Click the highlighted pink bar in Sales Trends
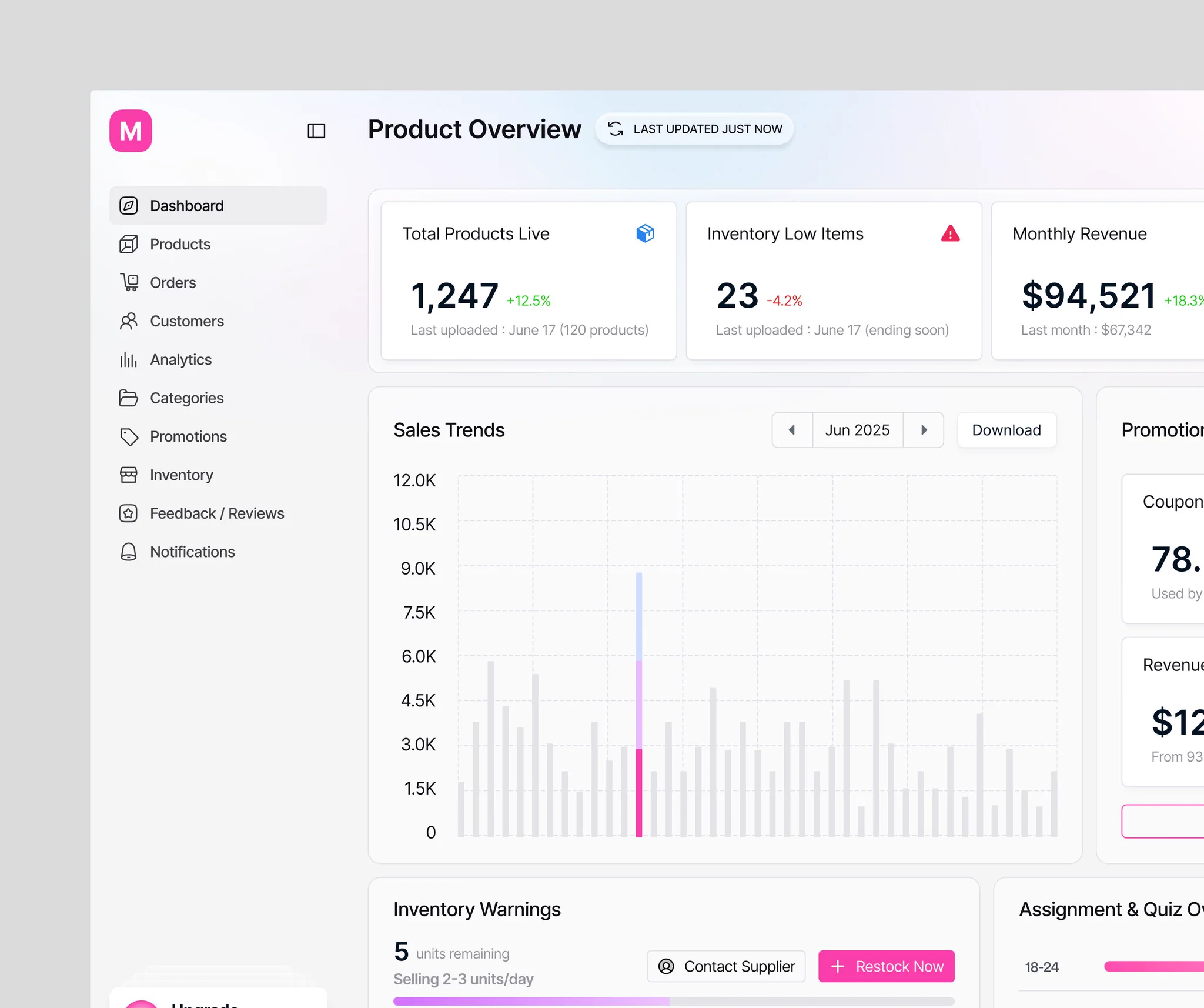 pos(639,793)
